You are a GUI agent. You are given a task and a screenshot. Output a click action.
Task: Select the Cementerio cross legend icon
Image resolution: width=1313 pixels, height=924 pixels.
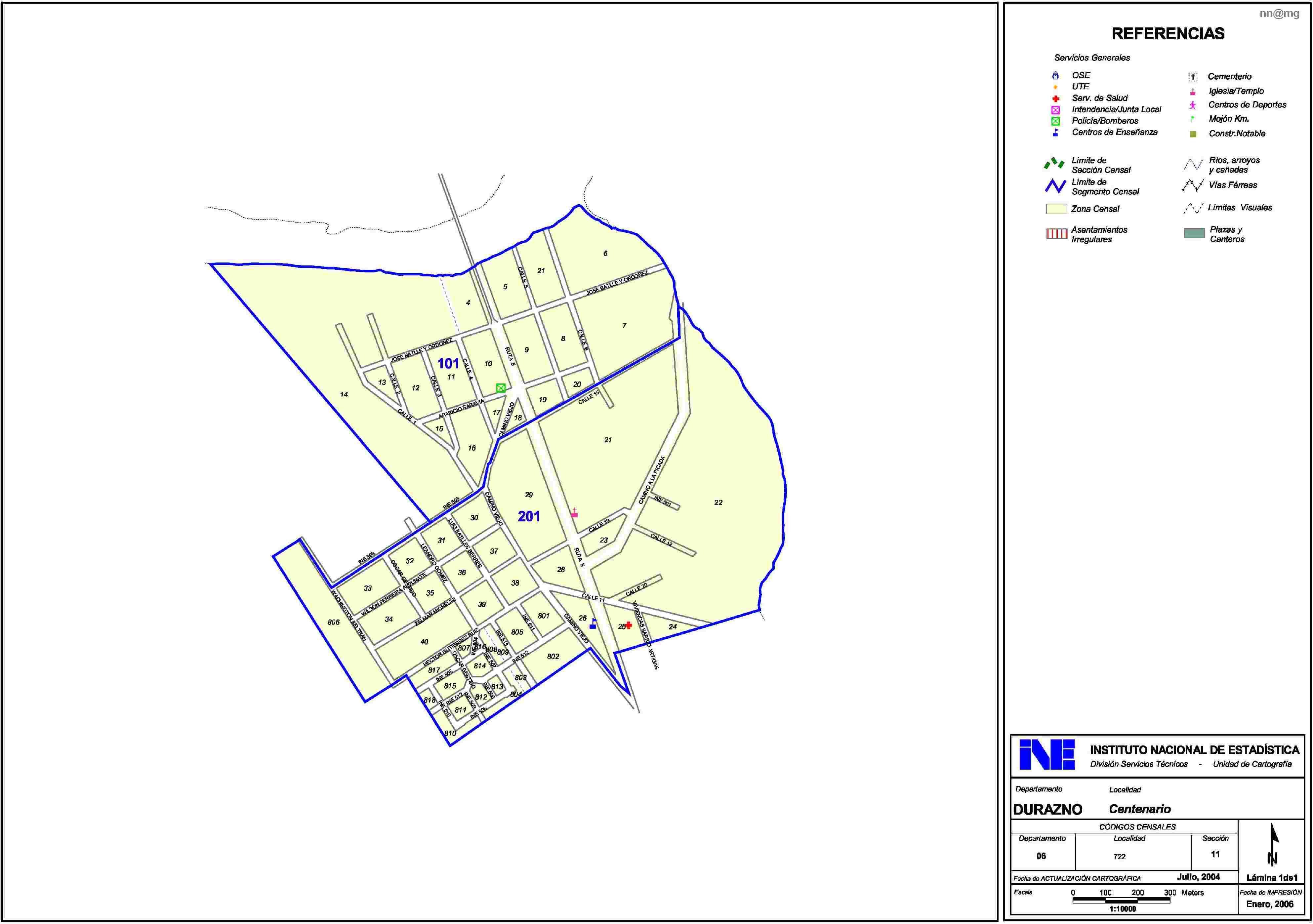(x=1193, y=77)
